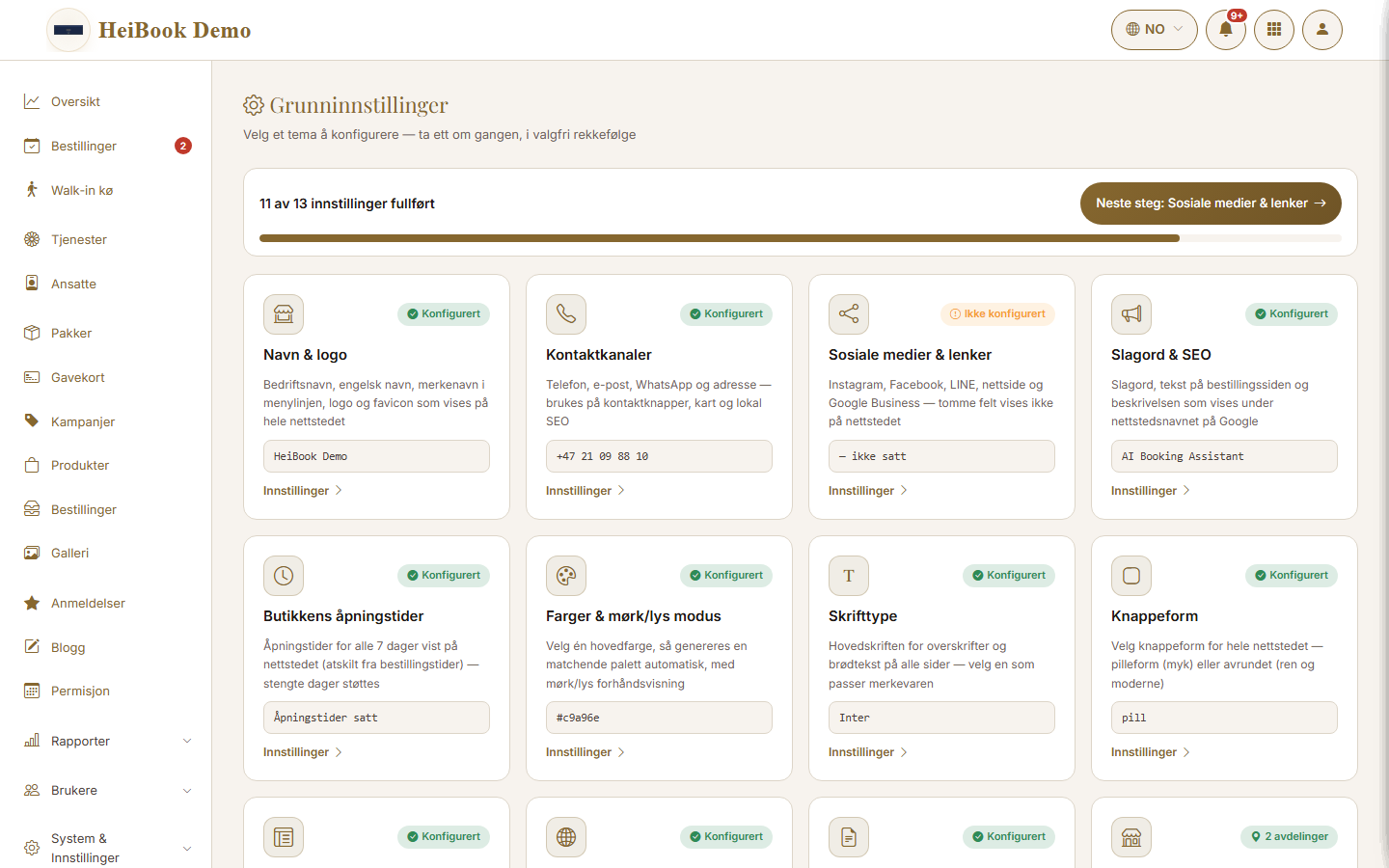This screenshot has width=1389, height=868.
Task: Expand the Rapporter sidebar section
Action: [x=106, y=741]
